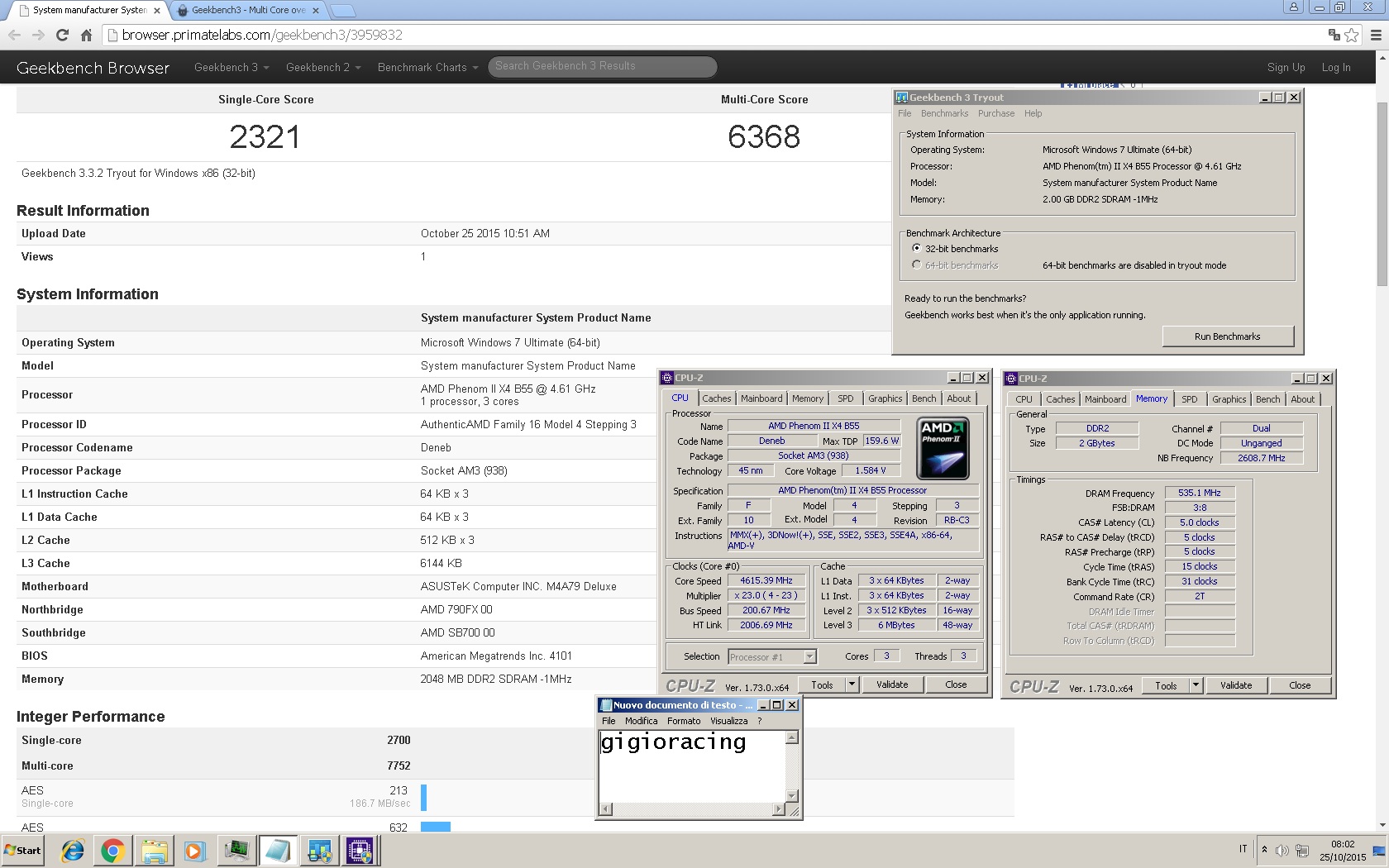Screen dimensions: 1389x868
Task: Open the Graphics tab in the right CPU-Z window
Action: coord(1229,399)
